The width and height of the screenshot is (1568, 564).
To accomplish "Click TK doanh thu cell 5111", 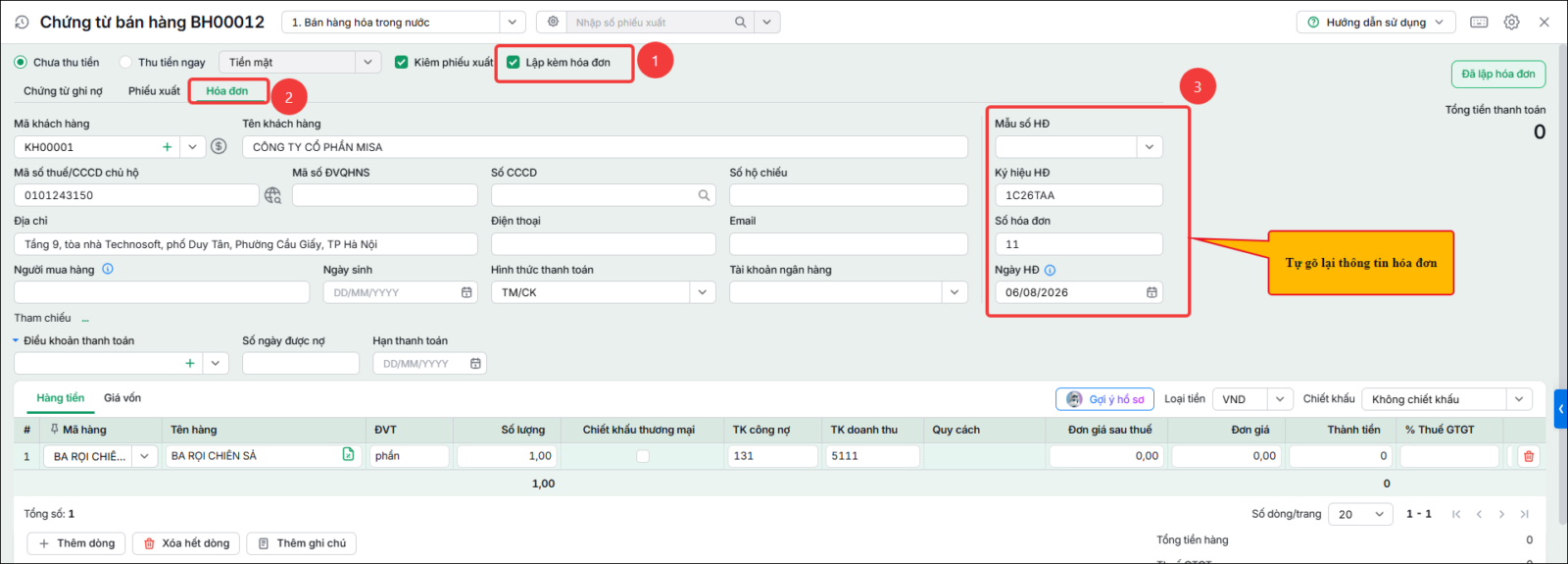I will (872, 456).
